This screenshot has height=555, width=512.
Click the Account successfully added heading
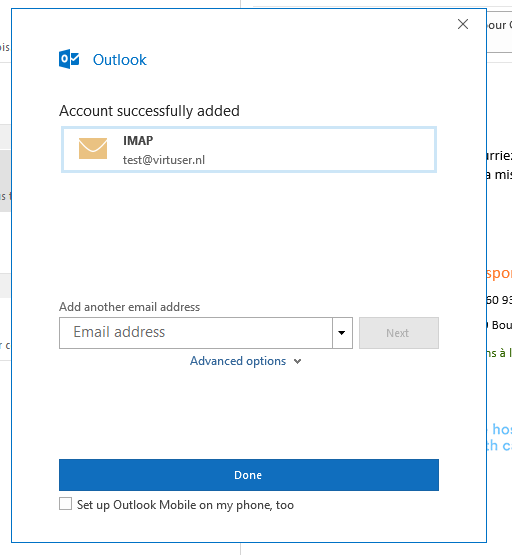tap(149, 111)
